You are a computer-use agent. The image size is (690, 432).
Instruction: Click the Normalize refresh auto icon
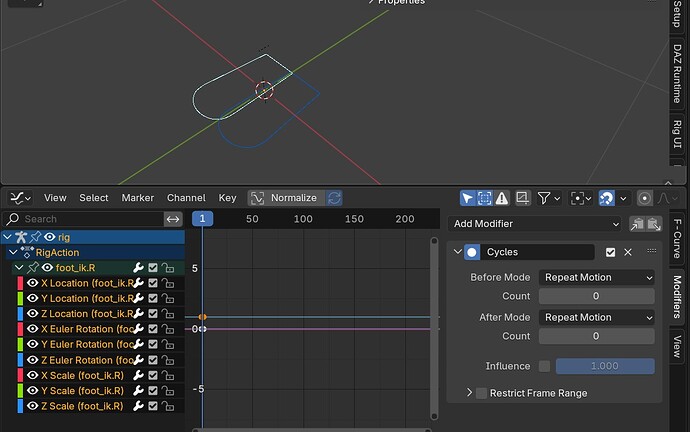(x=334, y=198)
